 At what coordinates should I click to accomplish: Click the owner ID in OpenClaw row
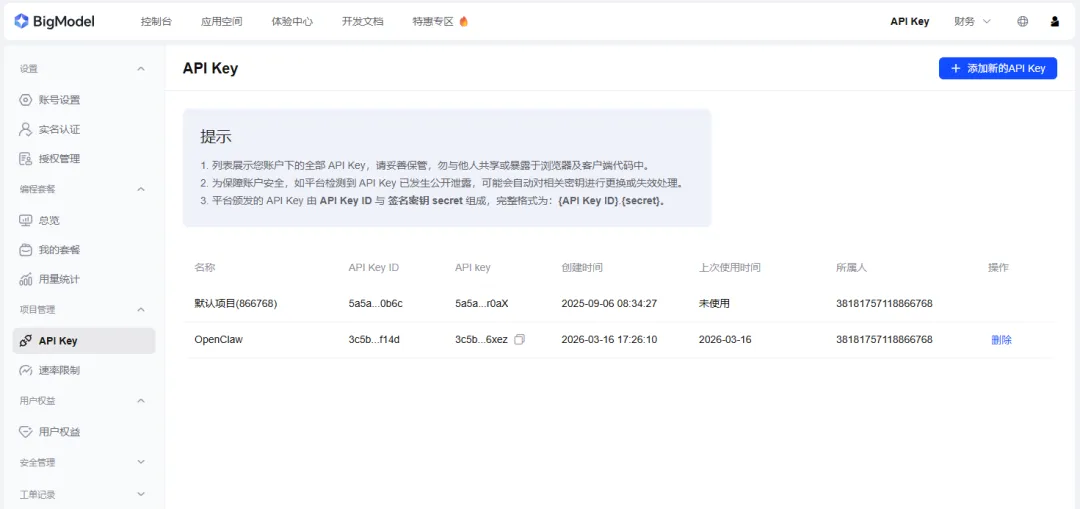click(884, 340)
